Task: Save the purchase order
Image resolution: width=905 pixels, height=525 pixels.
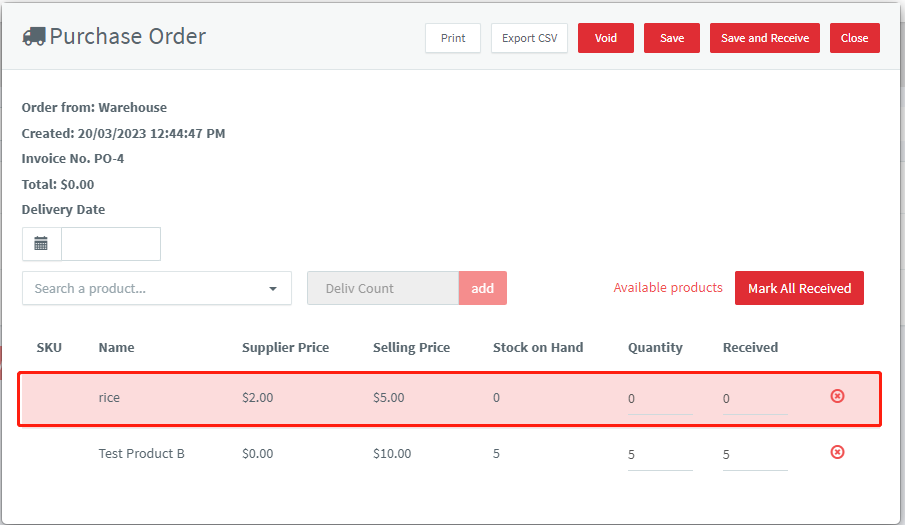Action: (x=672, y=38)
